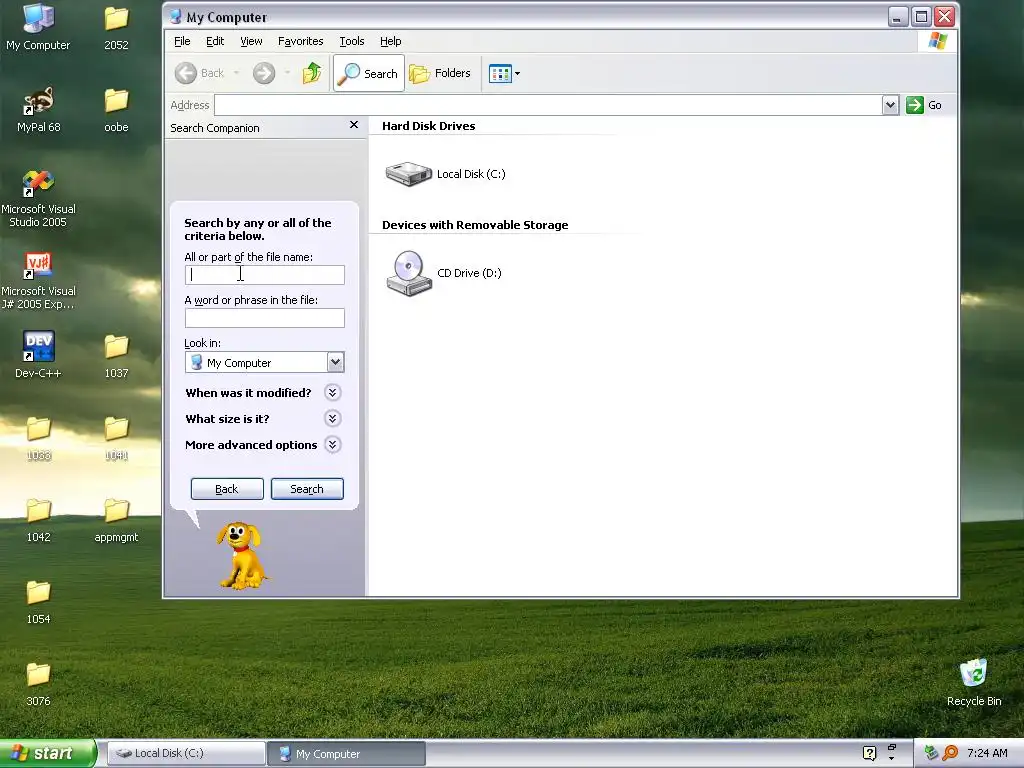1024x768 pixels.
Task: Select Microsoft Visual Studio 2005 desktop icon
Action: 38,199
